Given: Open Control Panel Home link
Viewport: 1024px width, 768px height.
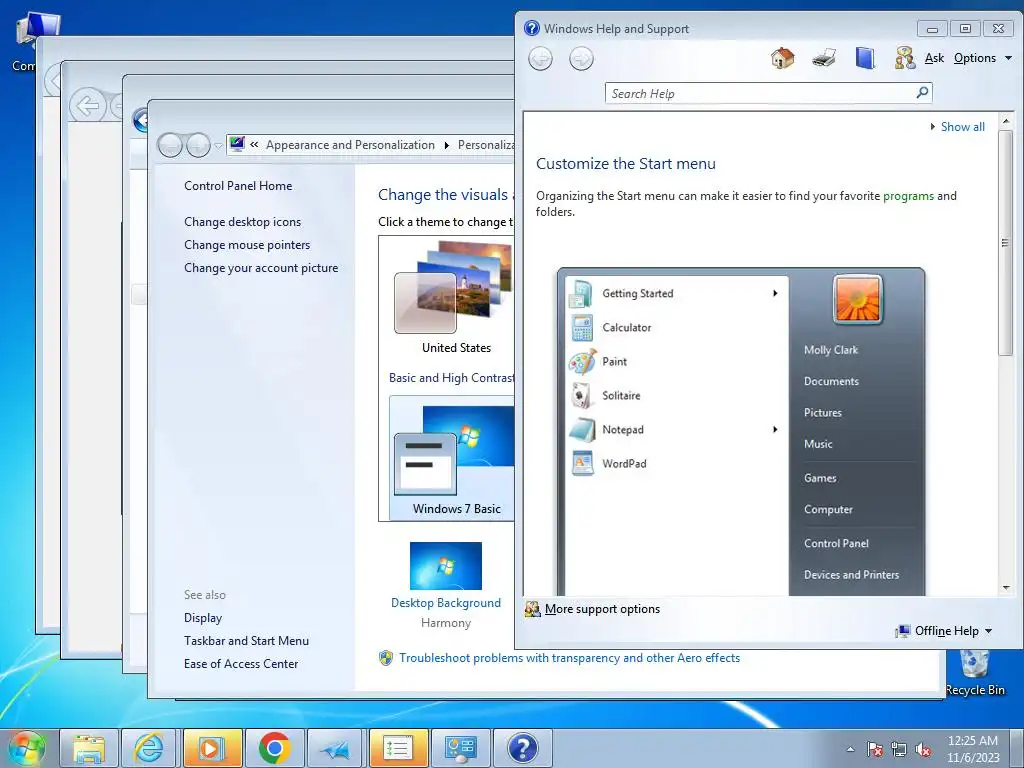Looking at the screenshot, I should click(x=238, y=186).
